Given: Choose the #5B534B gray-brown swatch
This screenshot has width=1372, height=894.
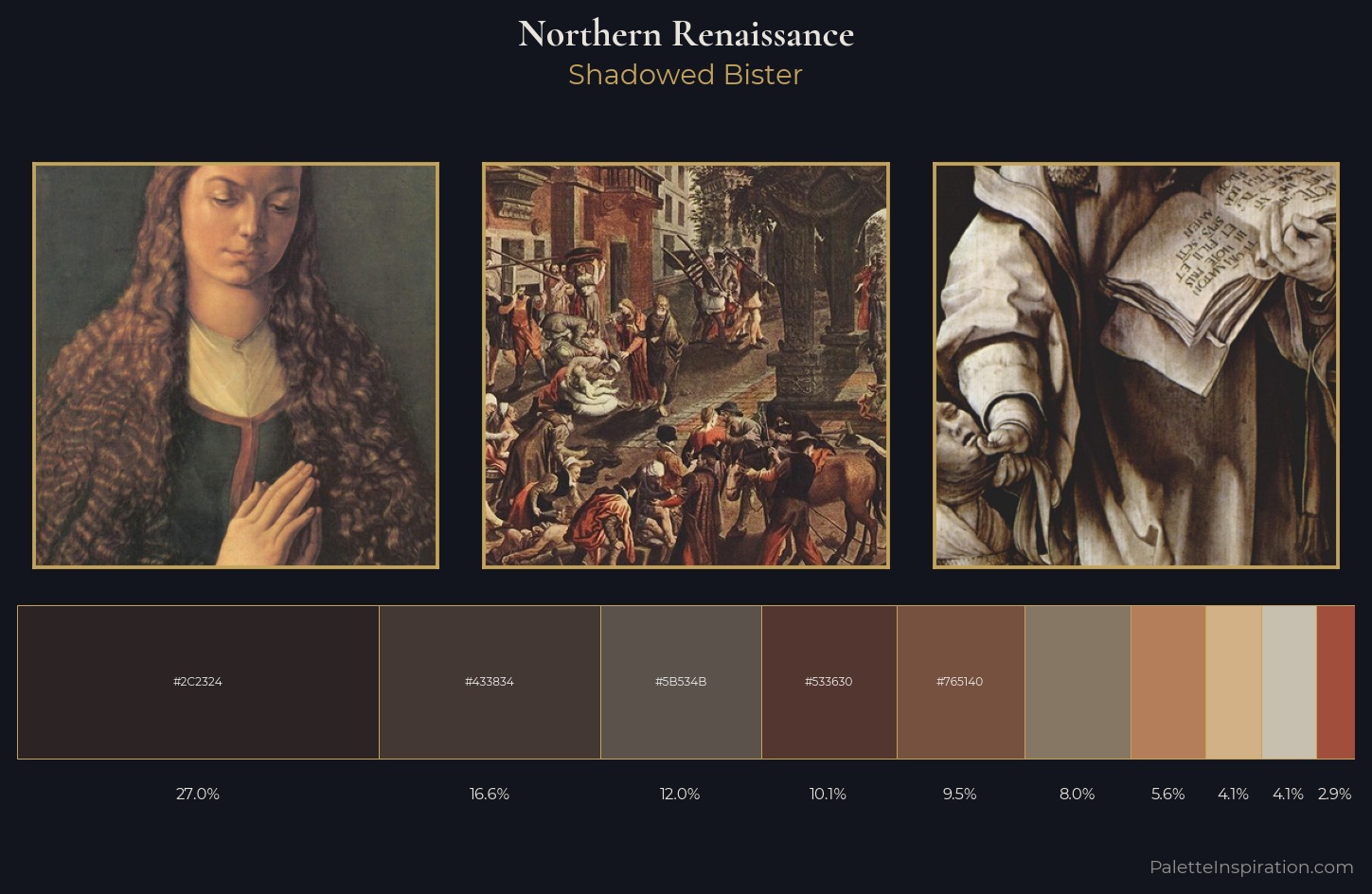Looking at the screenshot, I should coord(681,682).
